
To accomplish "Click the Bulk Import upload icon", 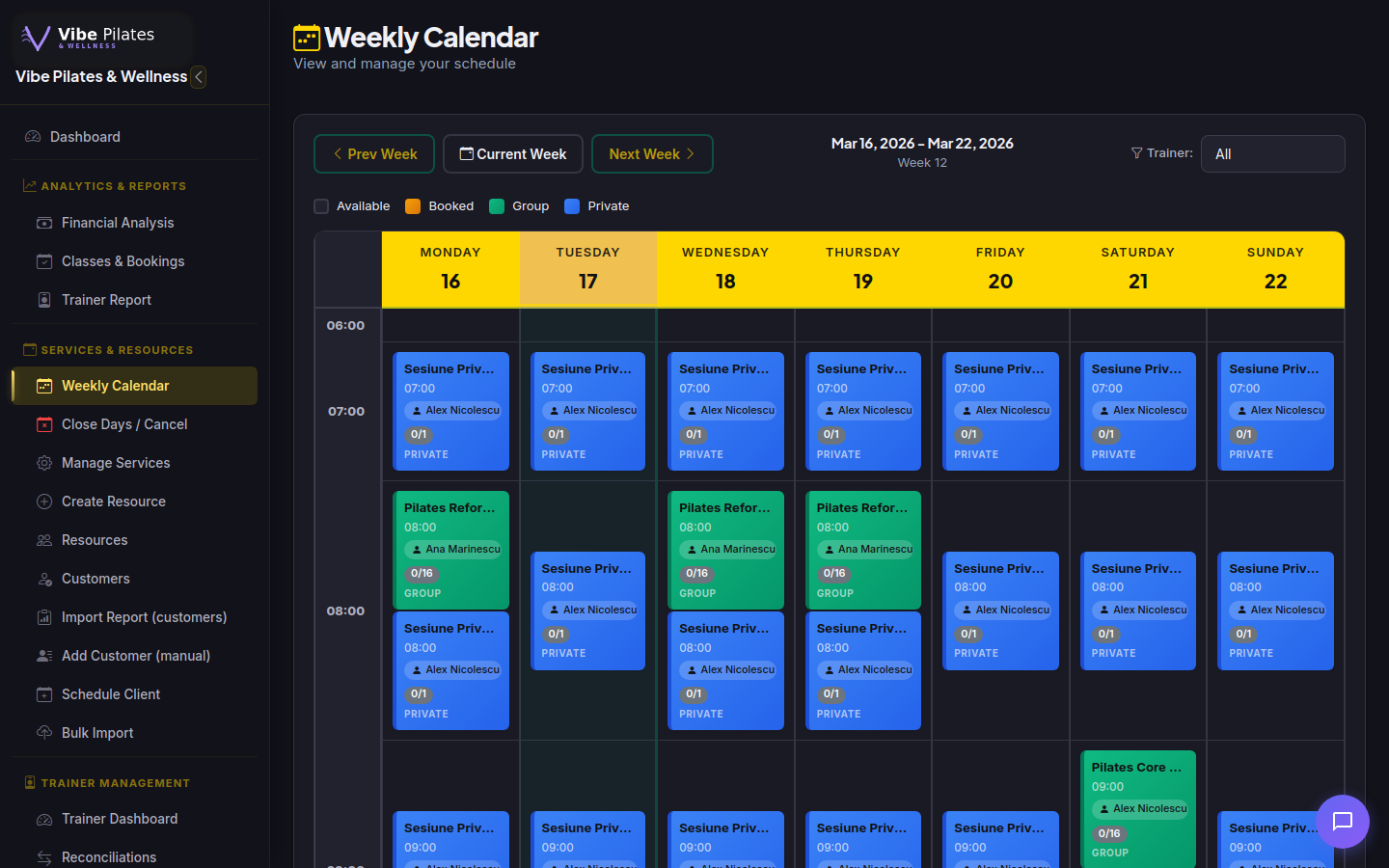I will pos(44,733).
